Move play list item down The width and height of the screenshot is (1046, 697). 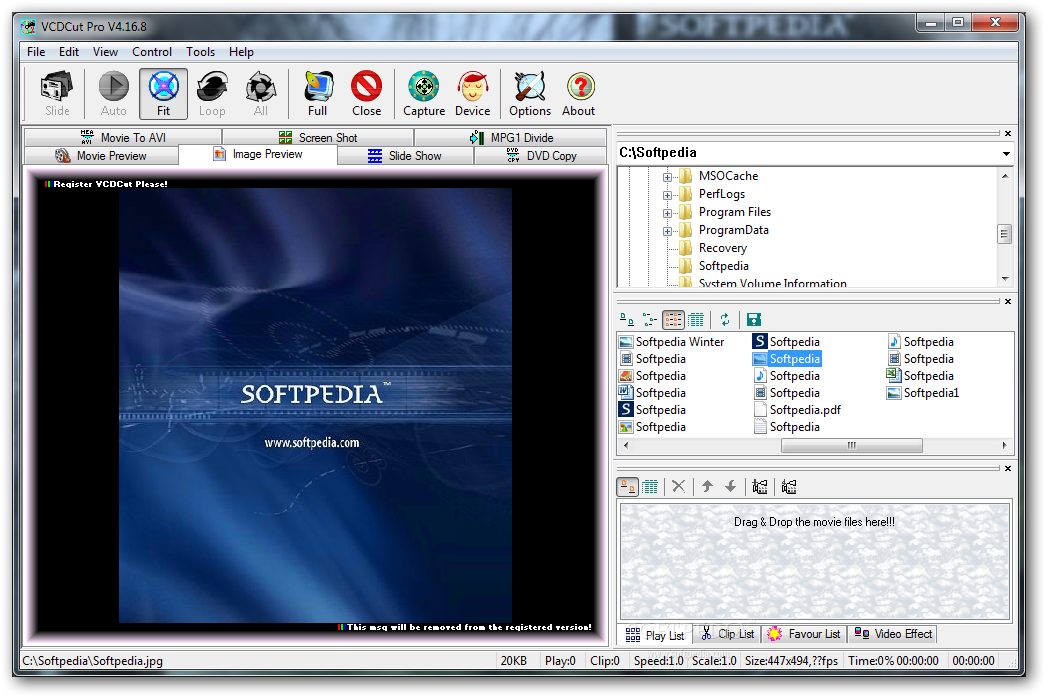pos(730,487)
